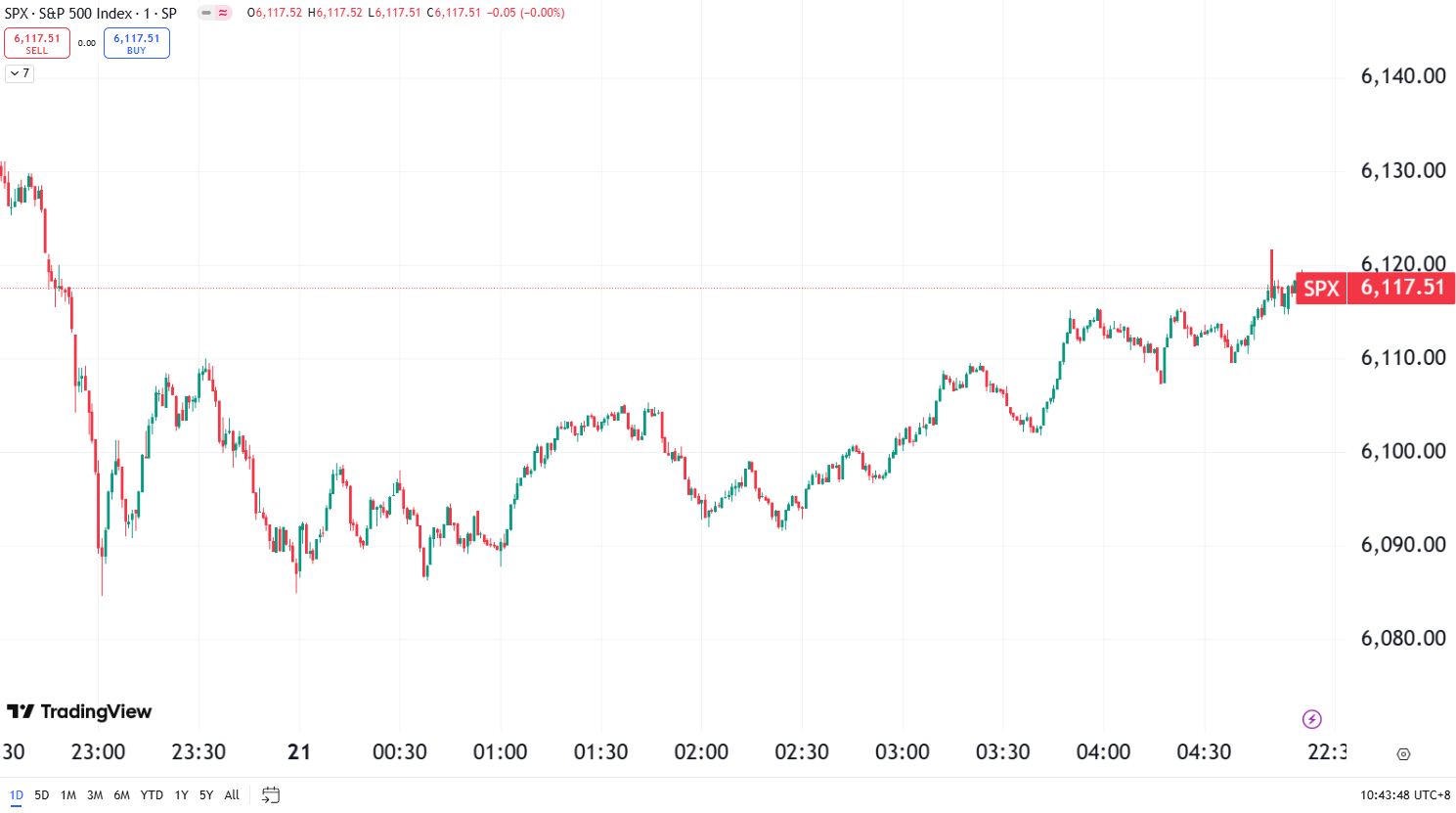Click the approximate value tilde icon

(223, 14)
